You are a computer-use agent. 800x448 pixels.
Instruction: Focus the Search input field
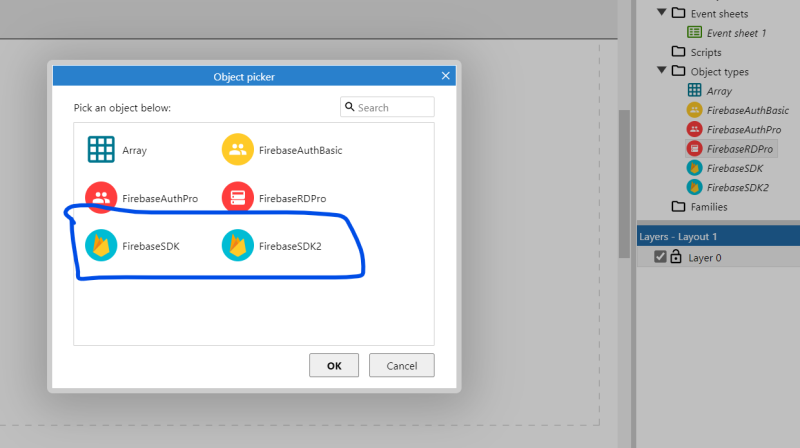[x=388, y=107]
